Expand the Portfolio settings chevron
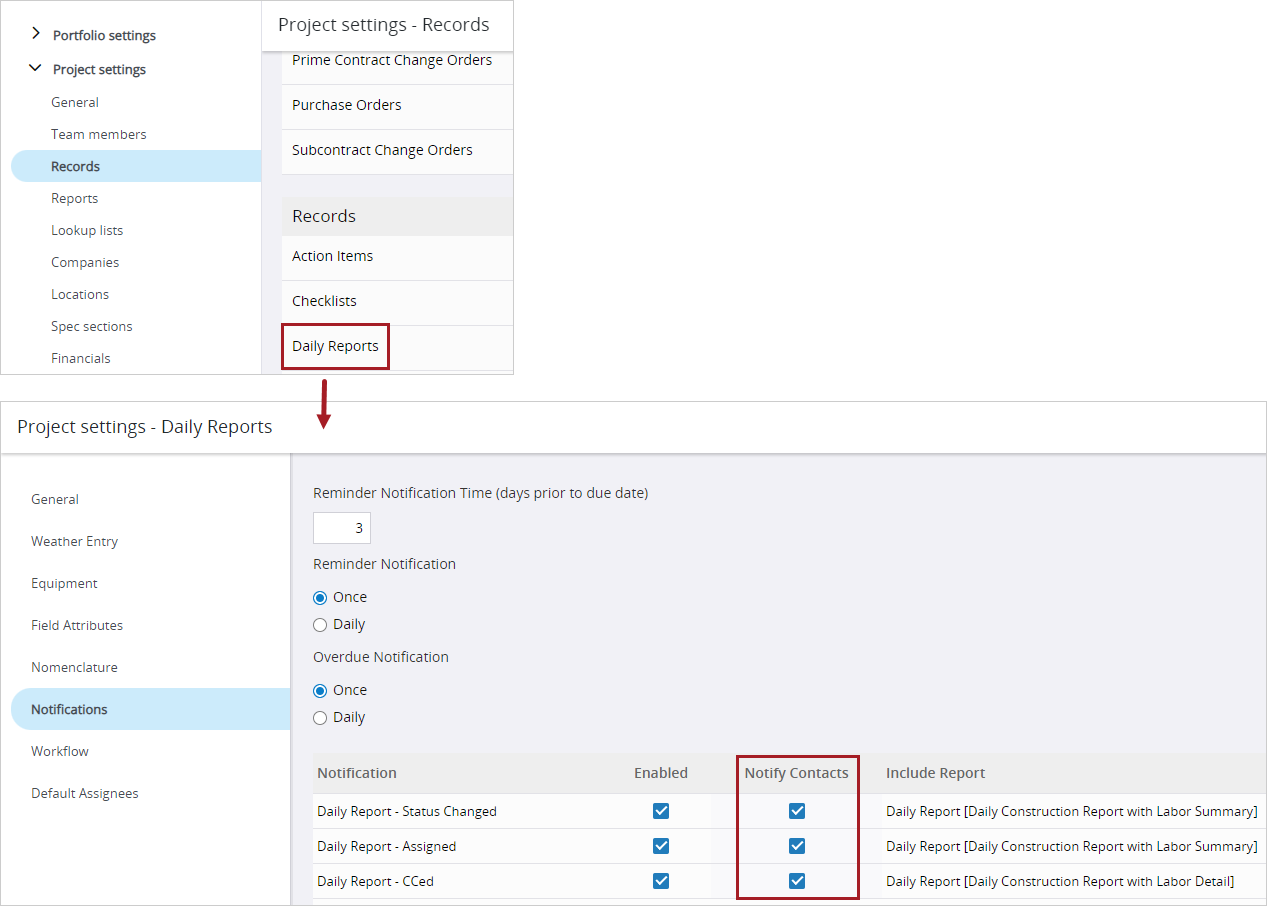 (36, 34)
